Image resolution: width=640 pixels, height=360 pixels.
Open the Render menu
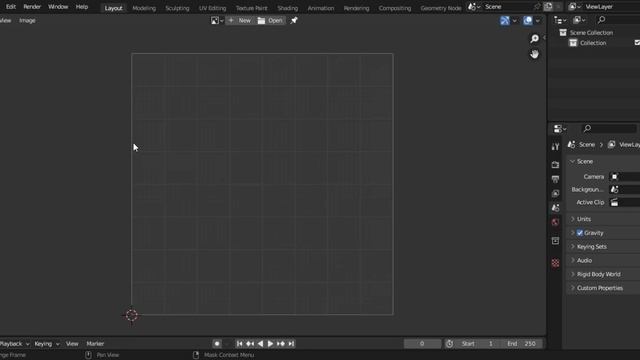pyautogui.click(x=32, y=7)
